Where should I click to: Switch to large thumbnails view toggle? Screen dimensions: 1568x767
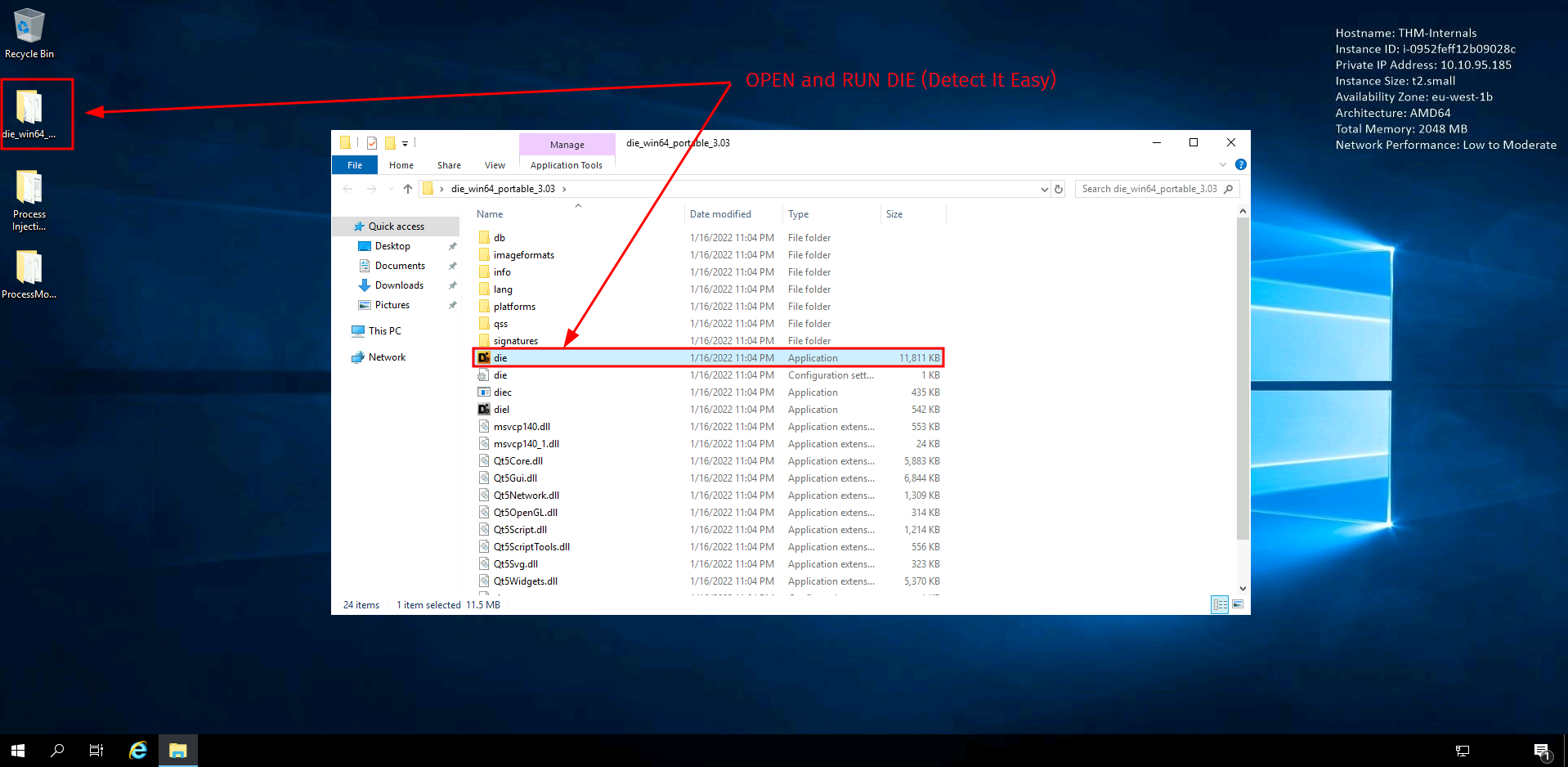(x=1238, y=604)
